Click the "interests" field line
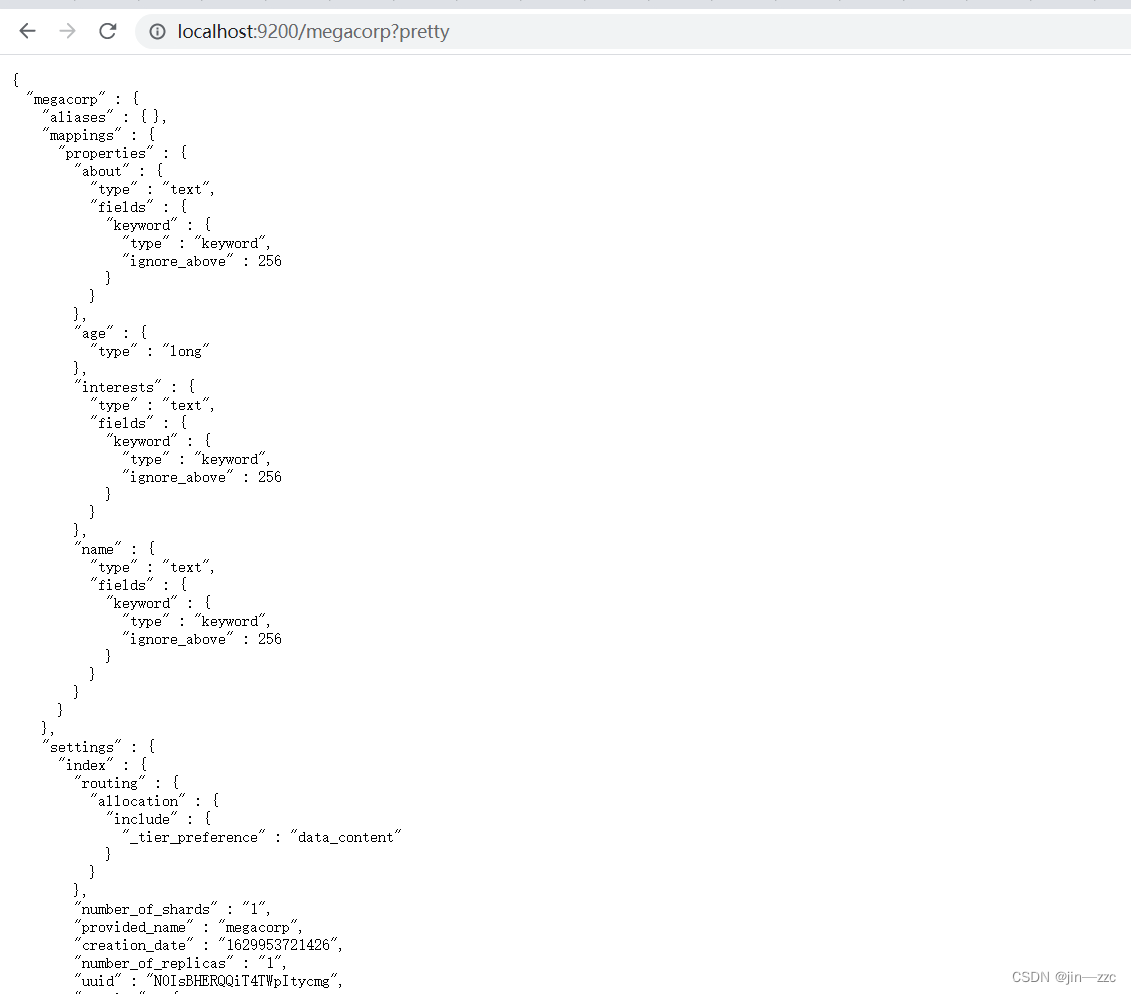 [134, 387]
